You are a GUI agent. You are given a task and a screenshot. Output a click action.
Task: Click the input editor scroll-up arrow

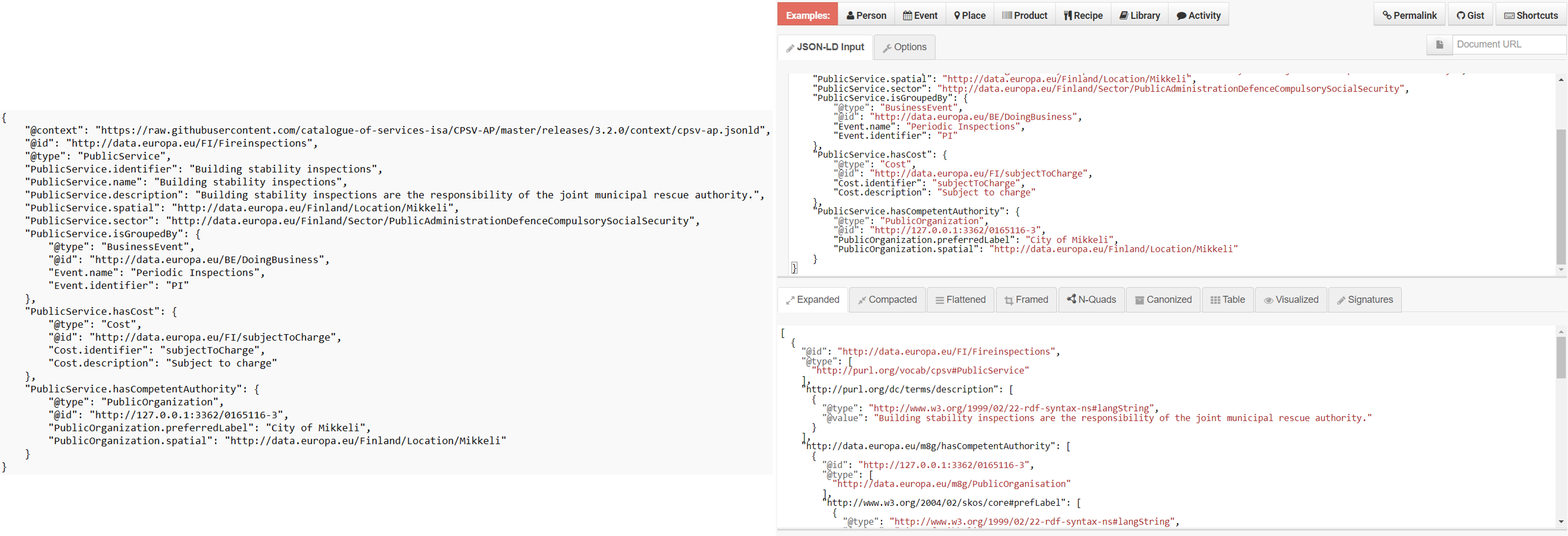coord(1561,80)
